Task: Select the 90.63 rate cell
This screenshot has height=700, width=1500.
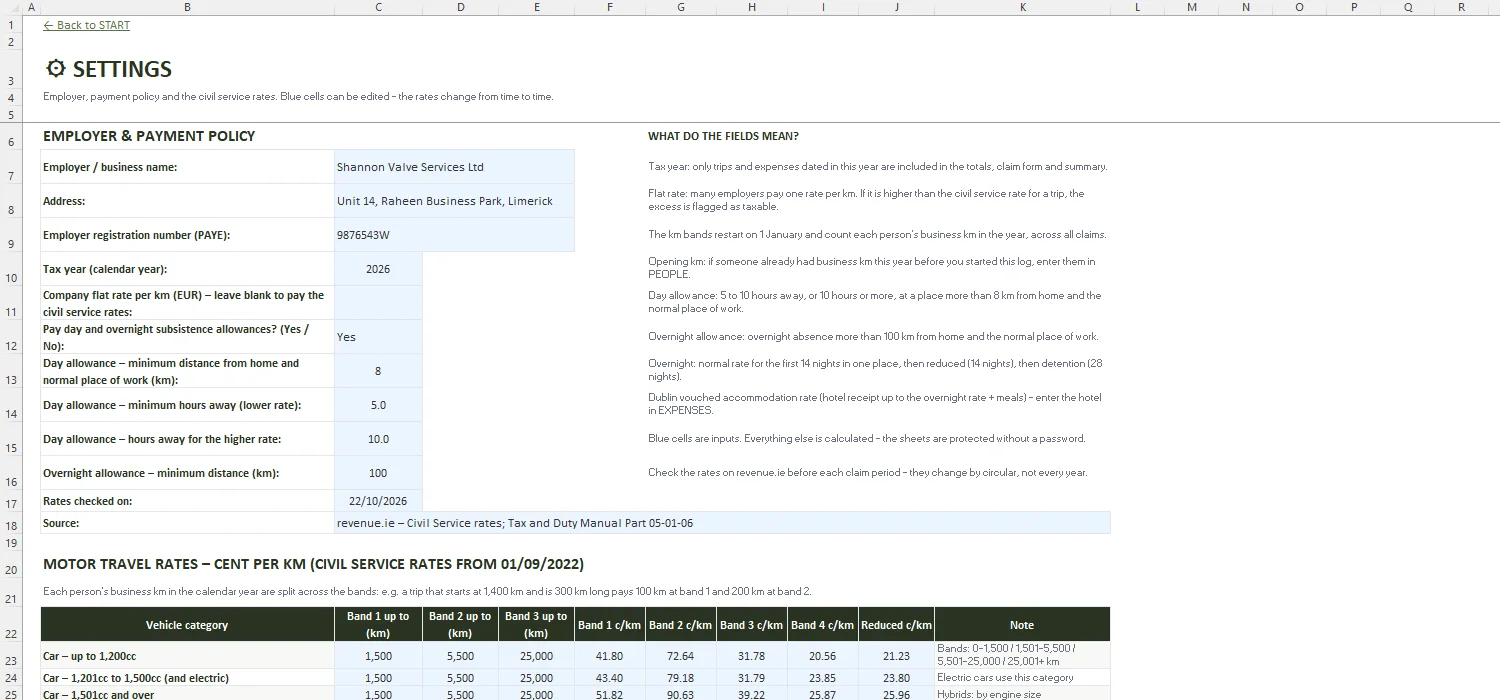Action: pyautogui.click(x=680, y=694)
